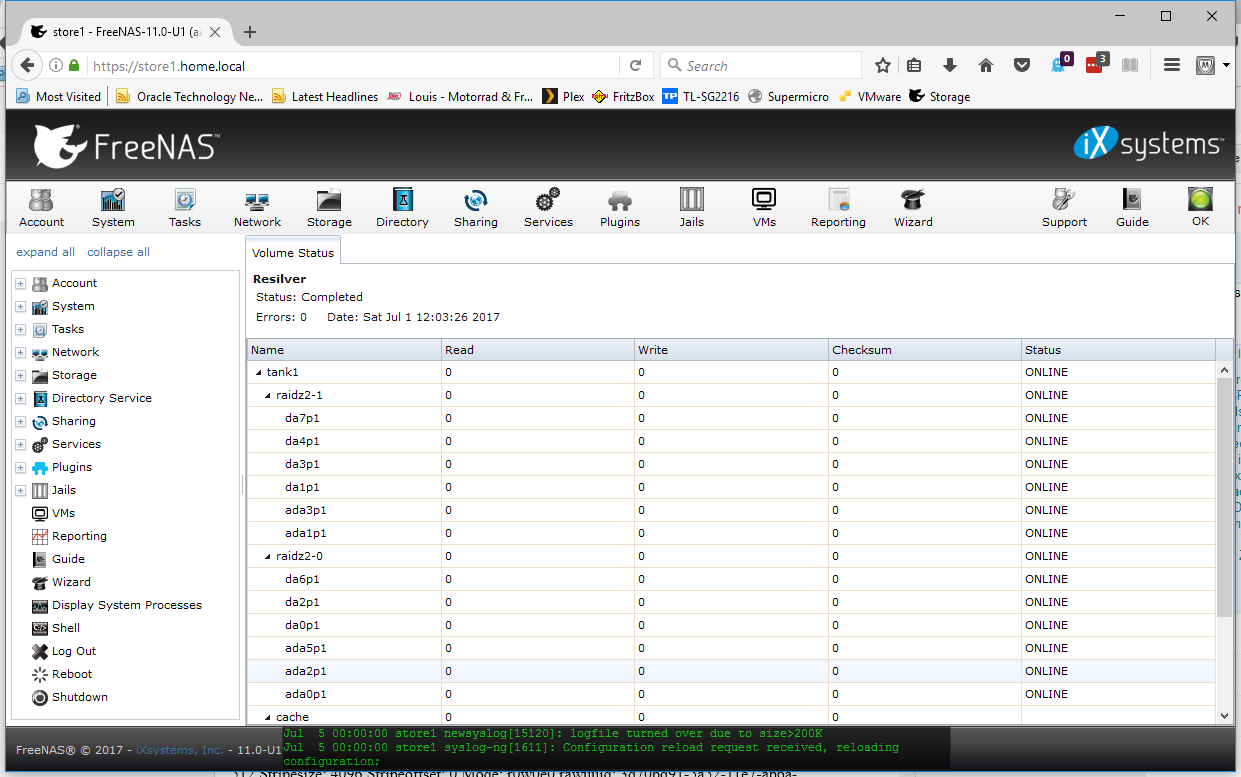The image size is (1241, 777).
Task: Select the Jails icon
Action: click(691, 207)
